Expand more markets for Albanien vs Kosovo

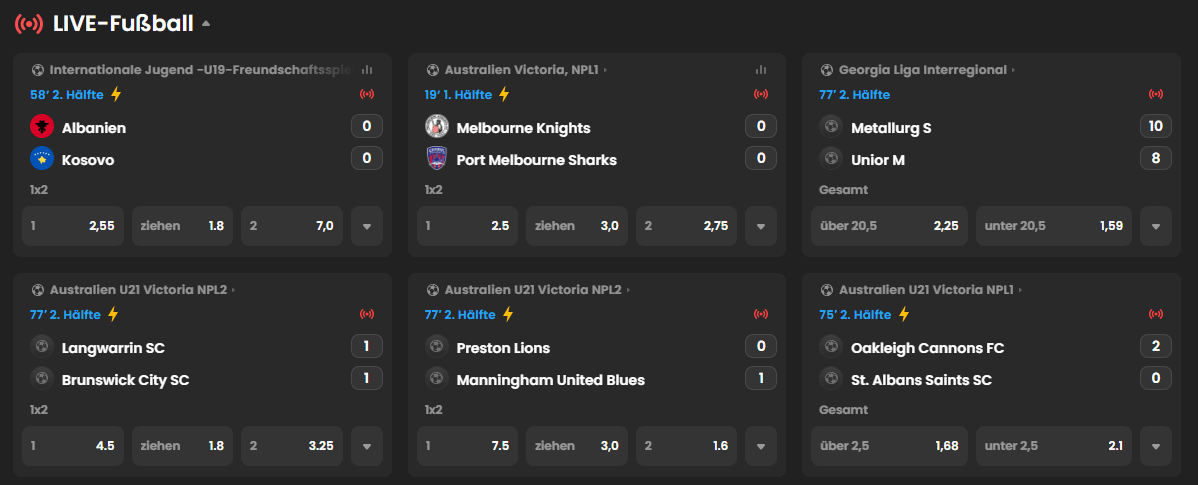[x=367, y=226]
